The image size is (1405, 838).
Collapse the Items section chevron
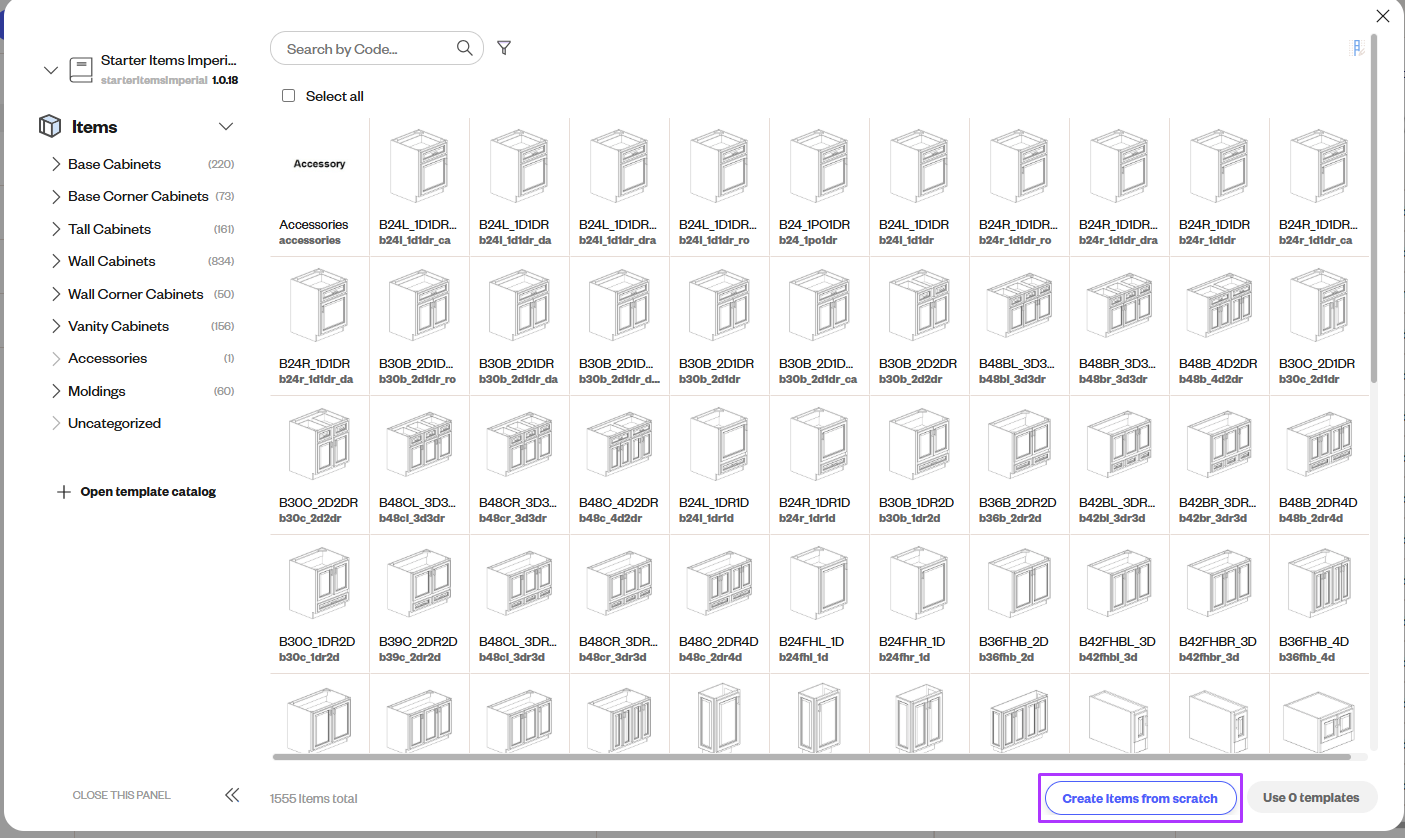pyautogui.click(x=226, y=126)
